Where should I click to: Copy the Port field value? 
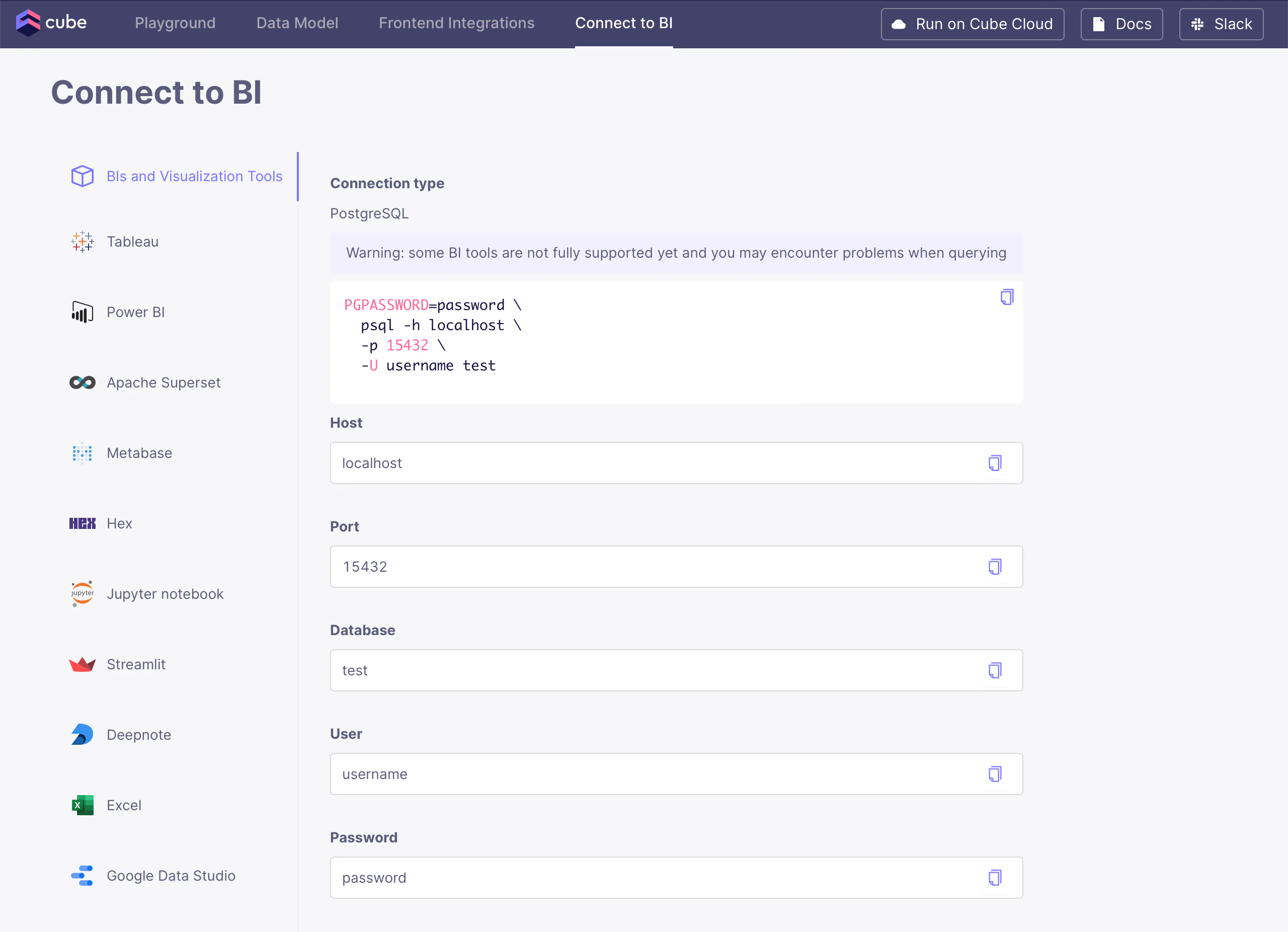coord(994,566)
